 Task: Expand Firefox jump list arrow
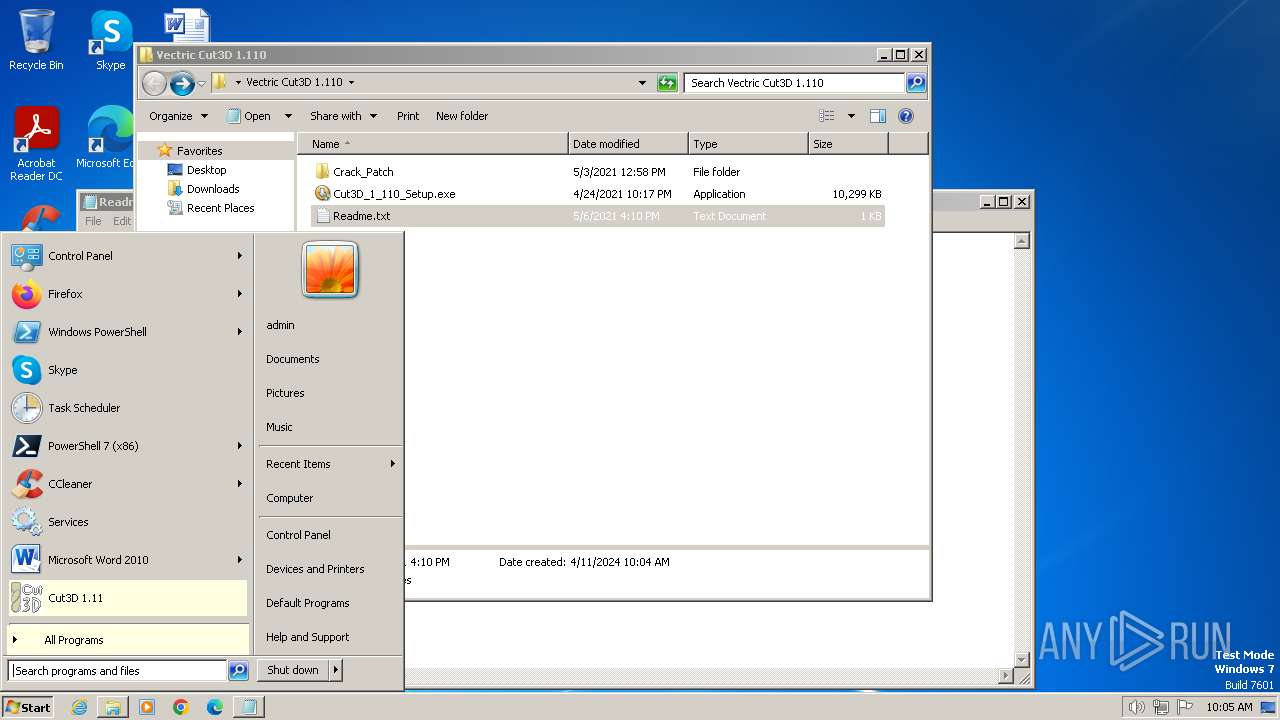click(x=240, y=294)
